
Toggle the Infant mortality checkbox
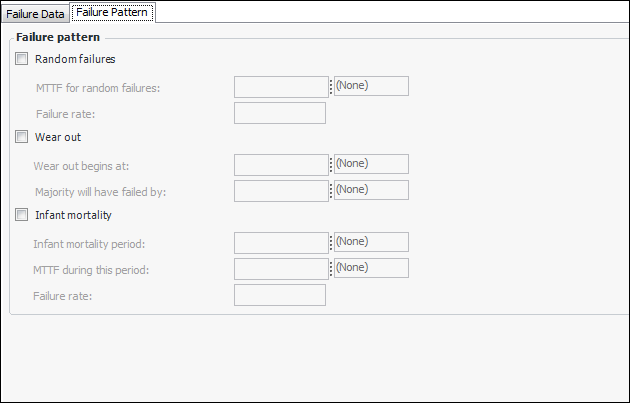click(23, 215)
